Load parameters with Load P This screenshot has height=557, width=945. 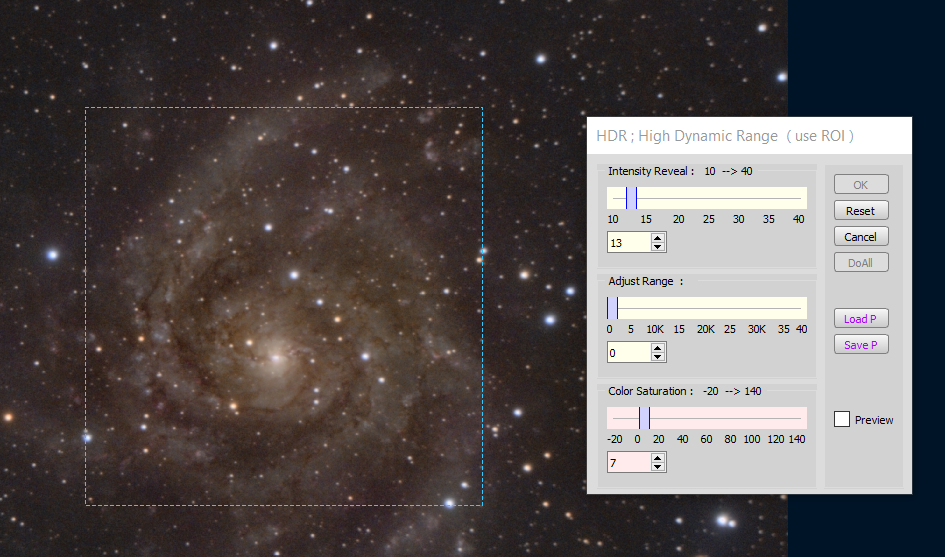point(861,318)
